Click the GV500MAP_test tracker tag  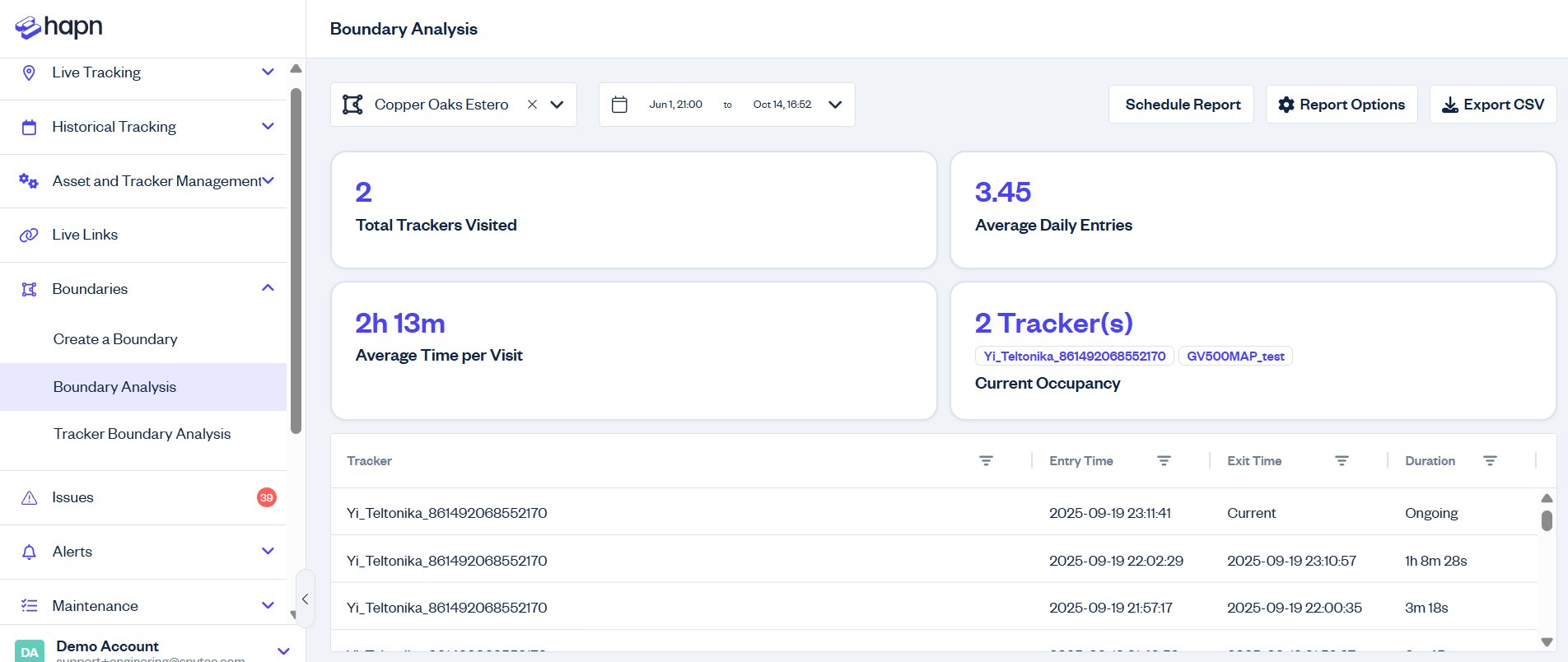click(1235, 357)
